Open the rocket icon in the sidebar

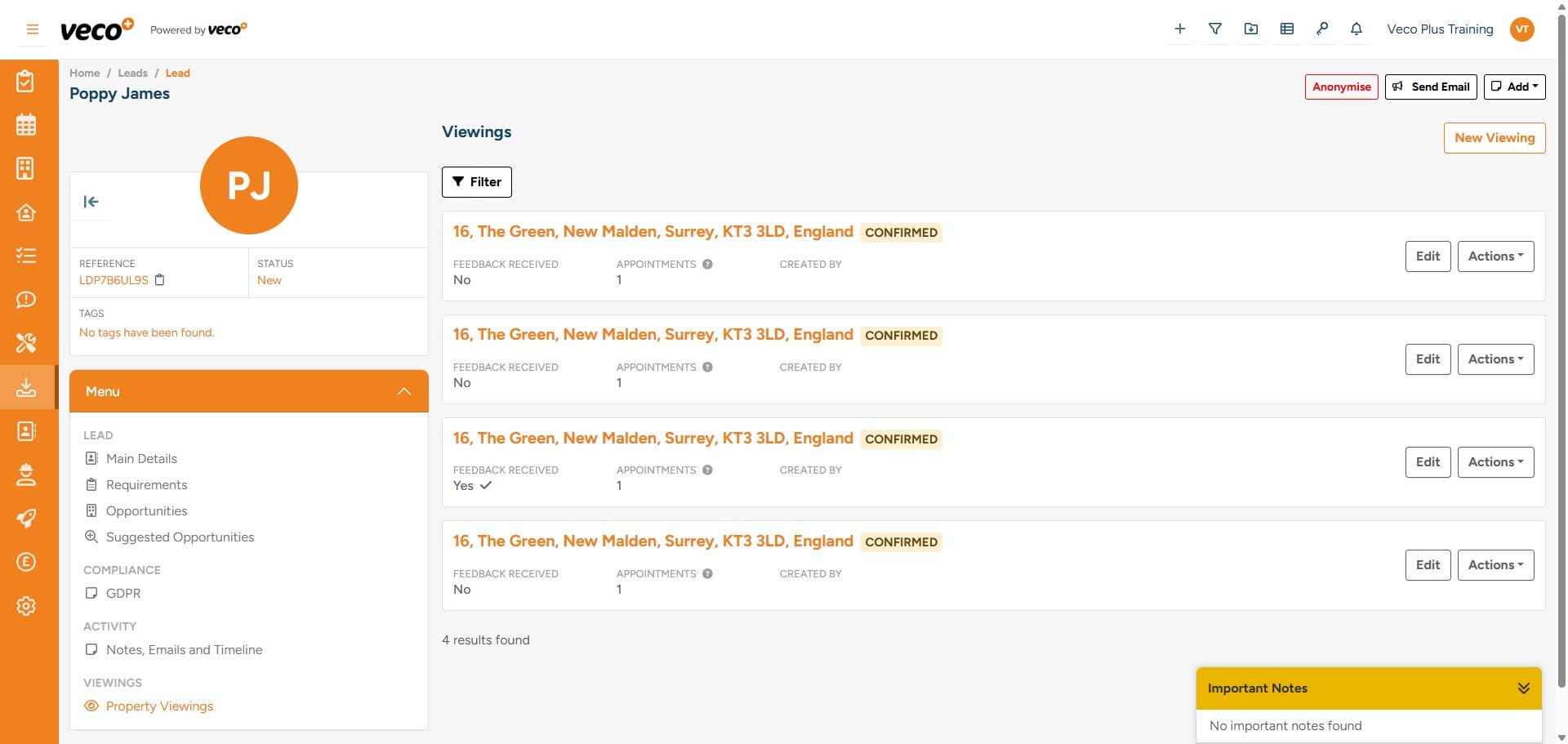26,518
